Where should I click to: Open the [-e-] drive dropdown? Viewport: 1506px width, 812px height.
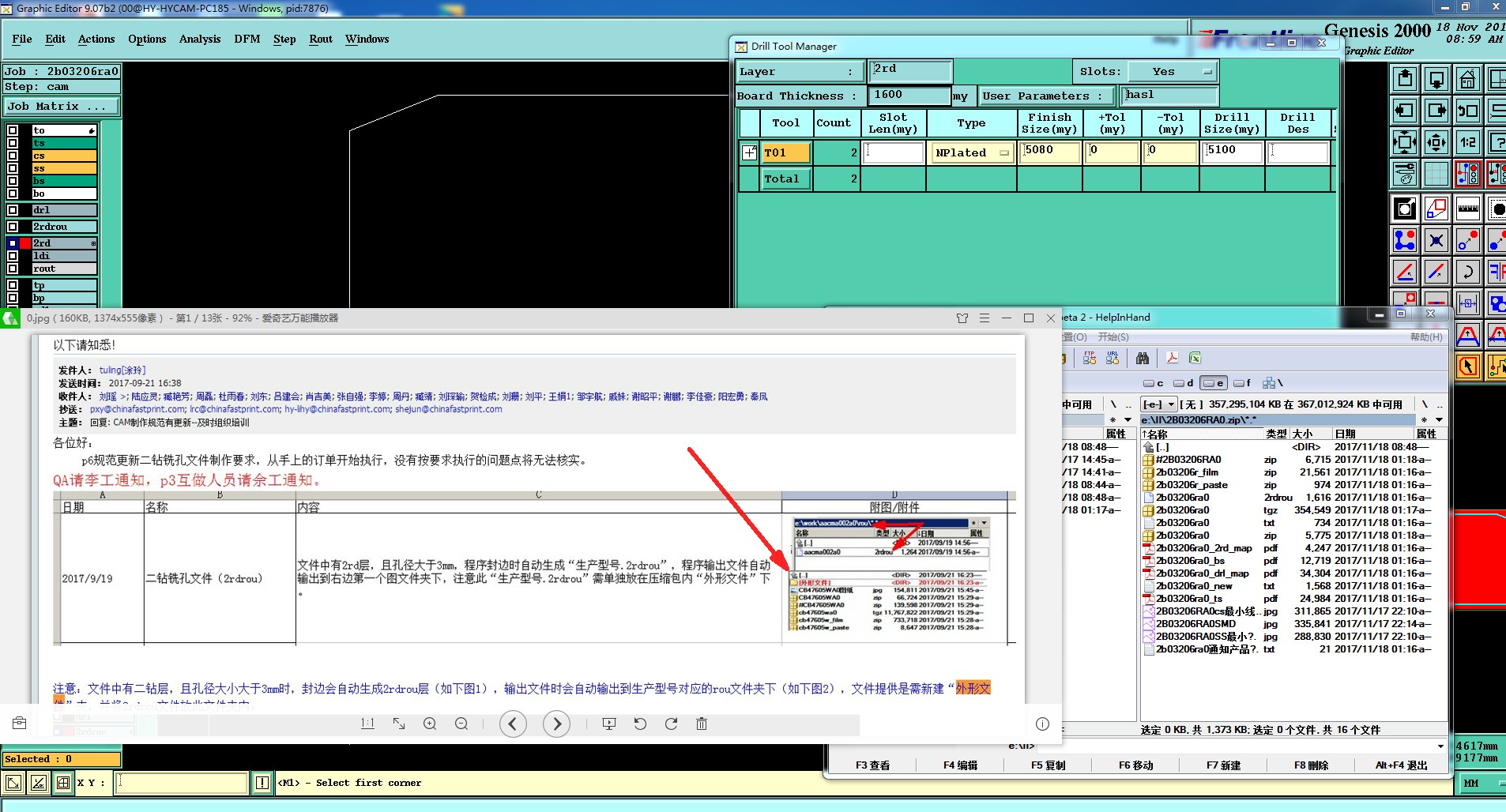click(1159, 404)
